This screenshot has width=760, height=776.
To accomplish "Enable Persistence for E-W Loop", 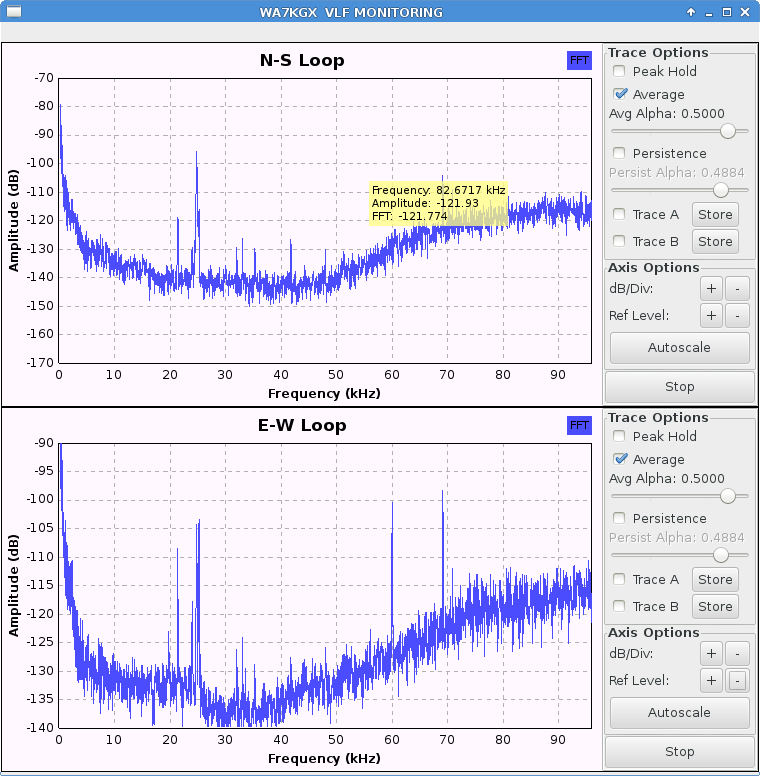I will (620, 518).
